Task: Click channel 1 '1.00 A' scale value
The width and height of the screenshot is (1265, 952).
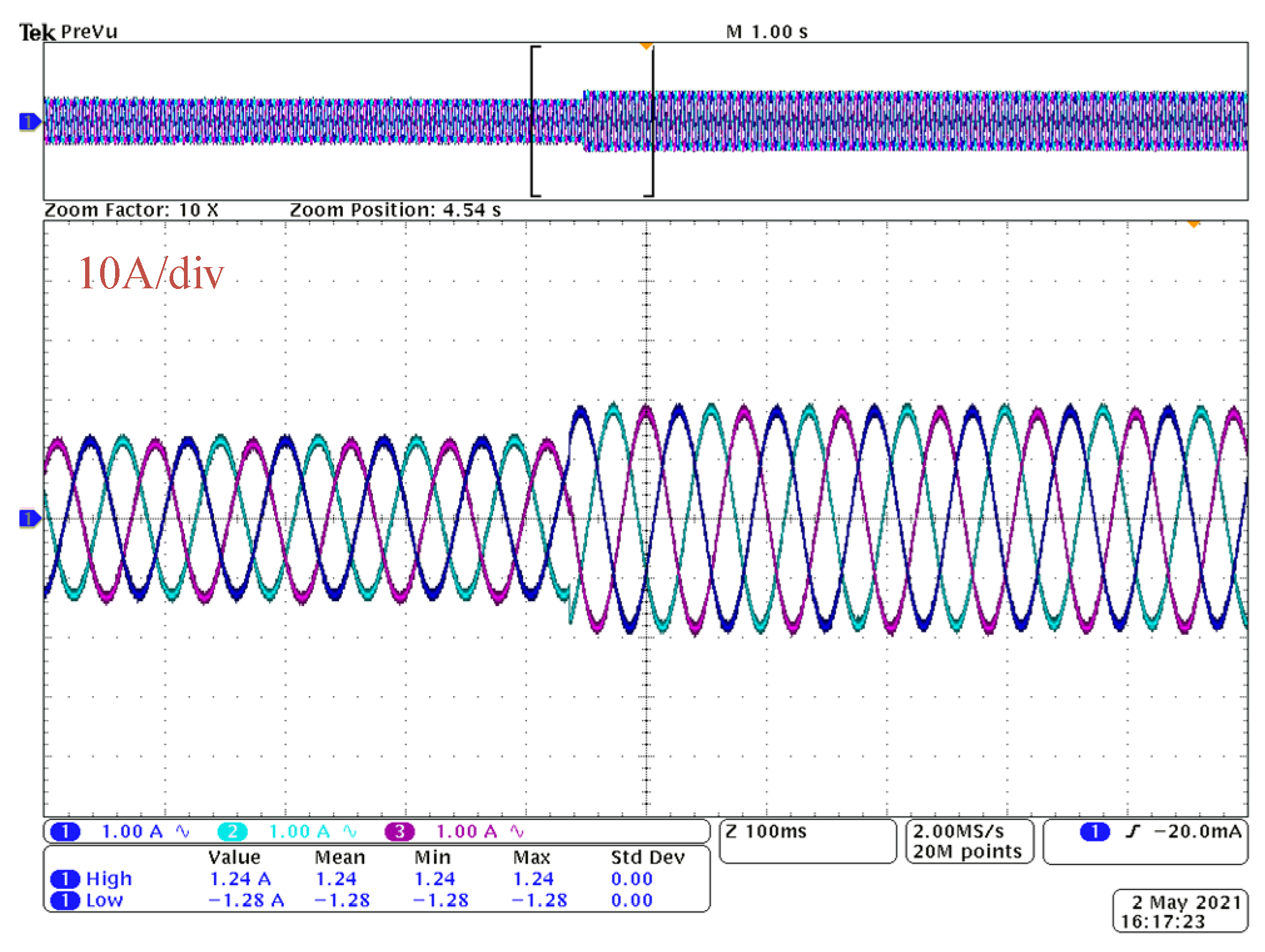Action: (x=132, y=832)
